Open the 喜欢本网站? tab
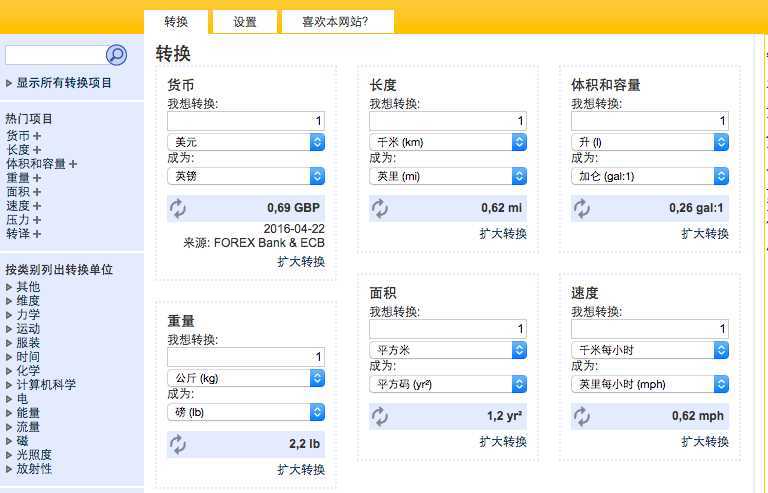The height and width of the screenshot is (493, 768). point(335,22)
